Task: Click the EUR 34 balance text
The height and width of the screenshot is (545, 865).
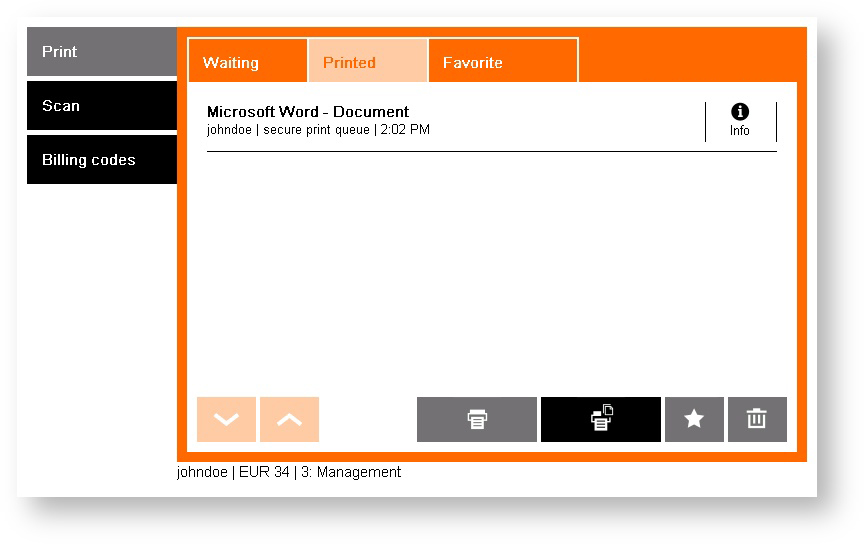Action: 262,472
